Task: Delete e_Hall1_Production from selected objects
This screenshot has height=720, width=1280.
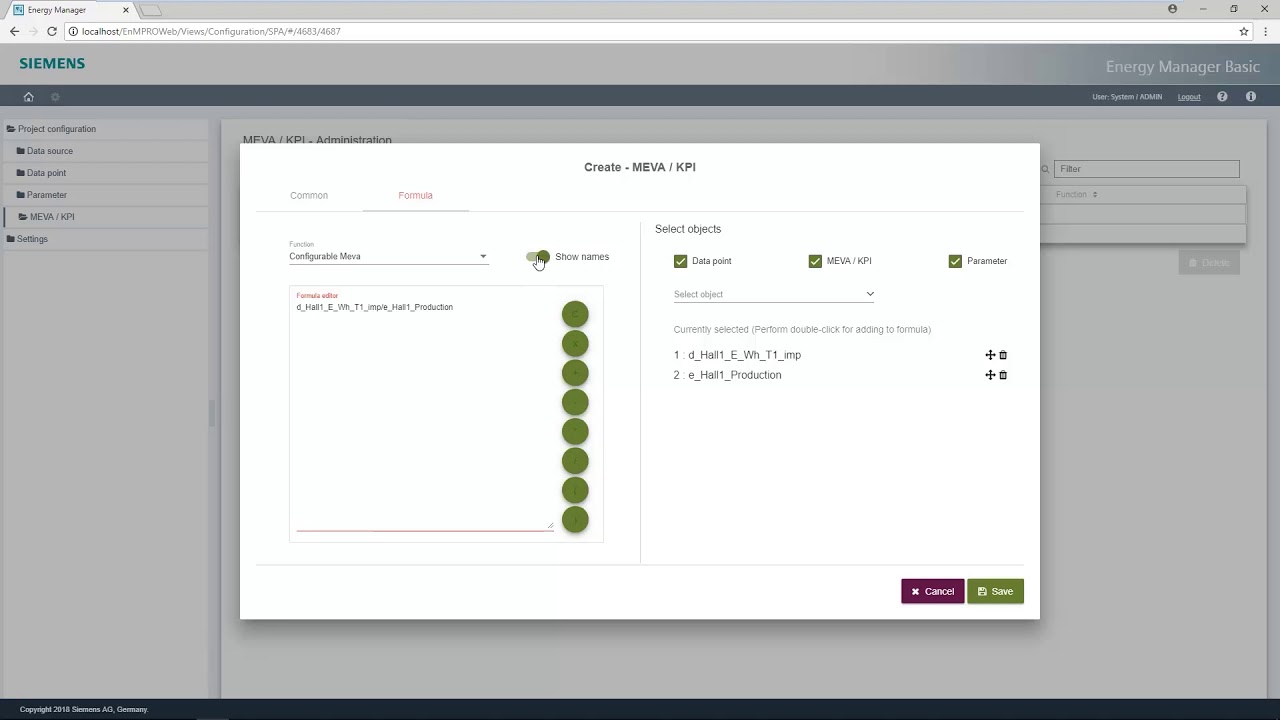Action: (x=1003, y=375)
